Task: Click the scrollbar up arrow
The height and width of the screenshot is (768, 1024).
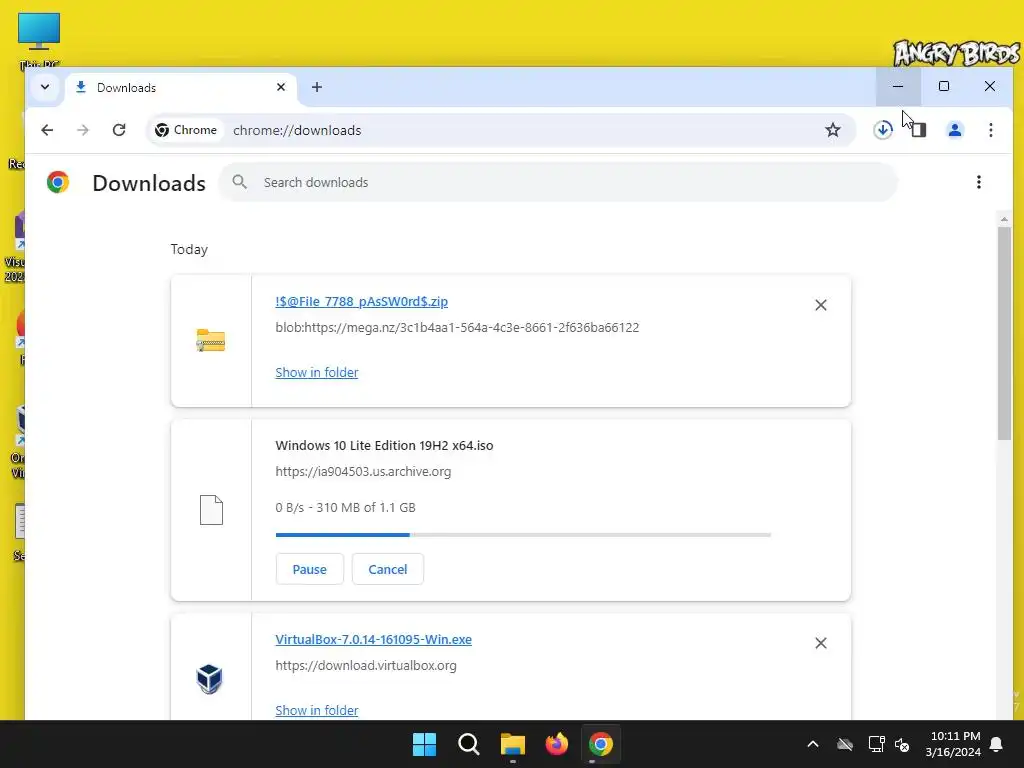Action: coord(1004,219)
